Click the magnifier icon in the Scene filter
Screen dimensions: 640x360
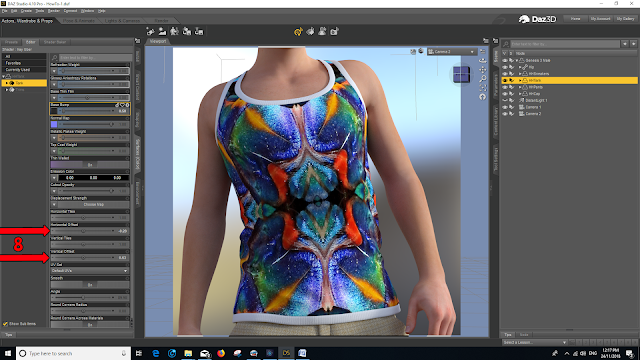(x=506, y=44)
